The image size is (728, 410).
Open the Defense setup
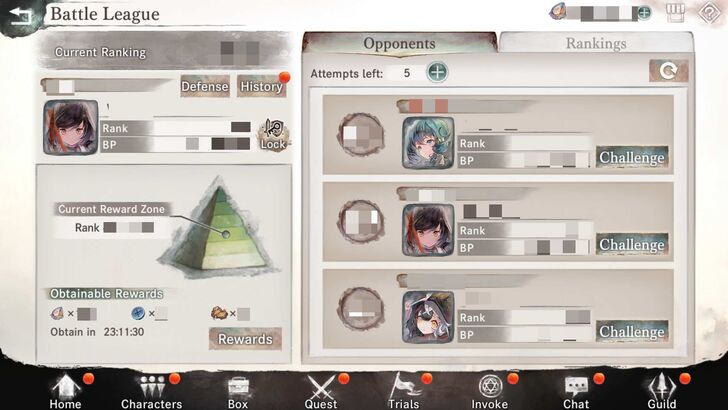(205, 86)
